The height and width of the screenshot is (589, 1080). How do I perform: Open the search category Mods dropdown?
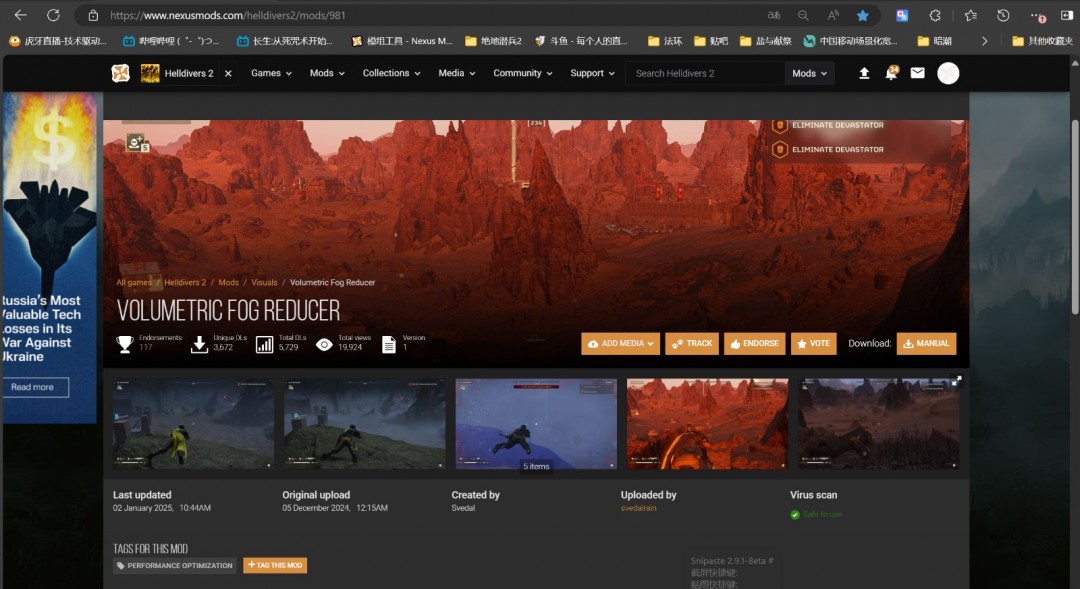tap(809, 73)
